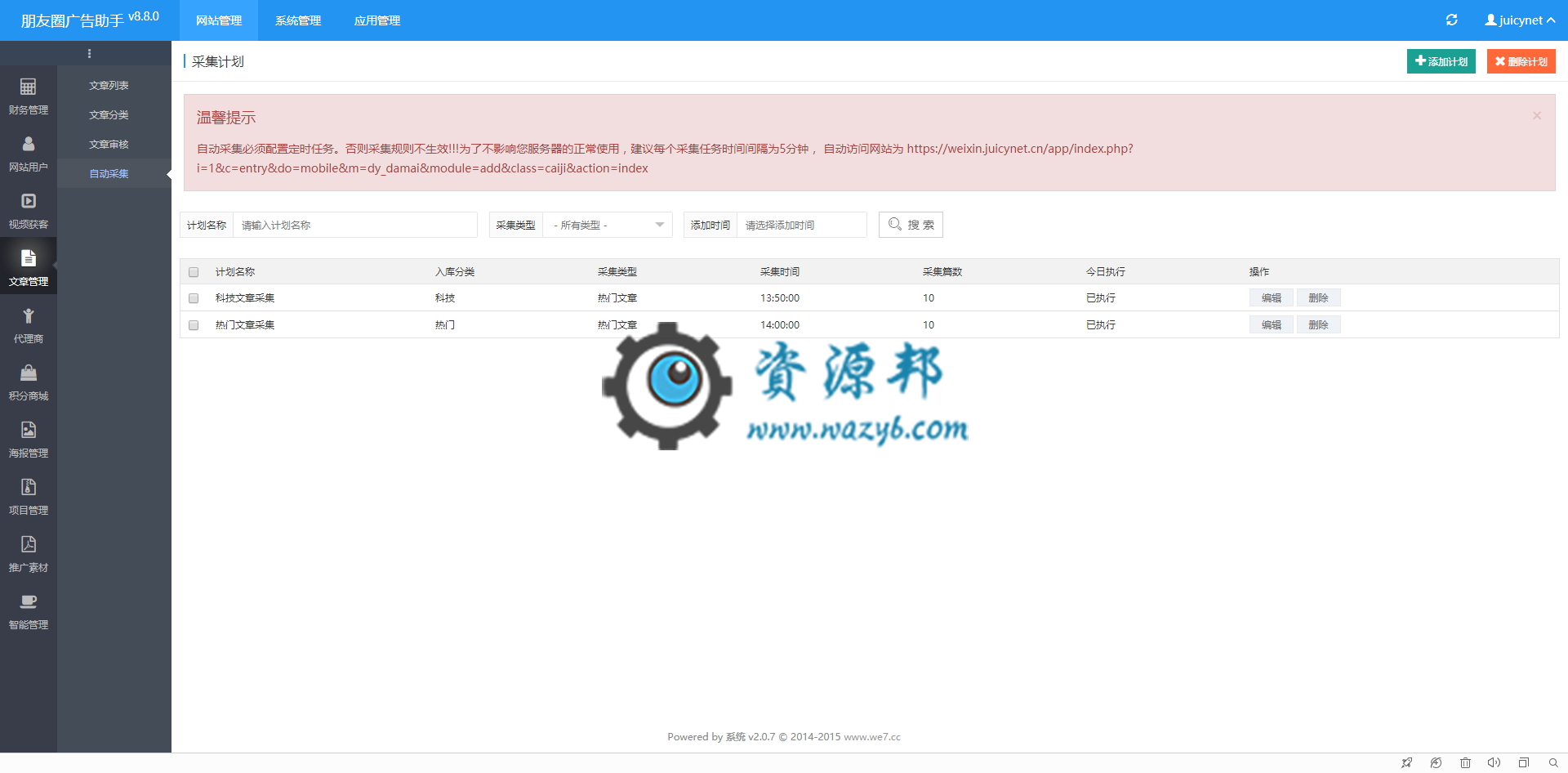Click the pin icon in status bar
This screenshot has width=1568, height=773.
tap(1406, 763)
